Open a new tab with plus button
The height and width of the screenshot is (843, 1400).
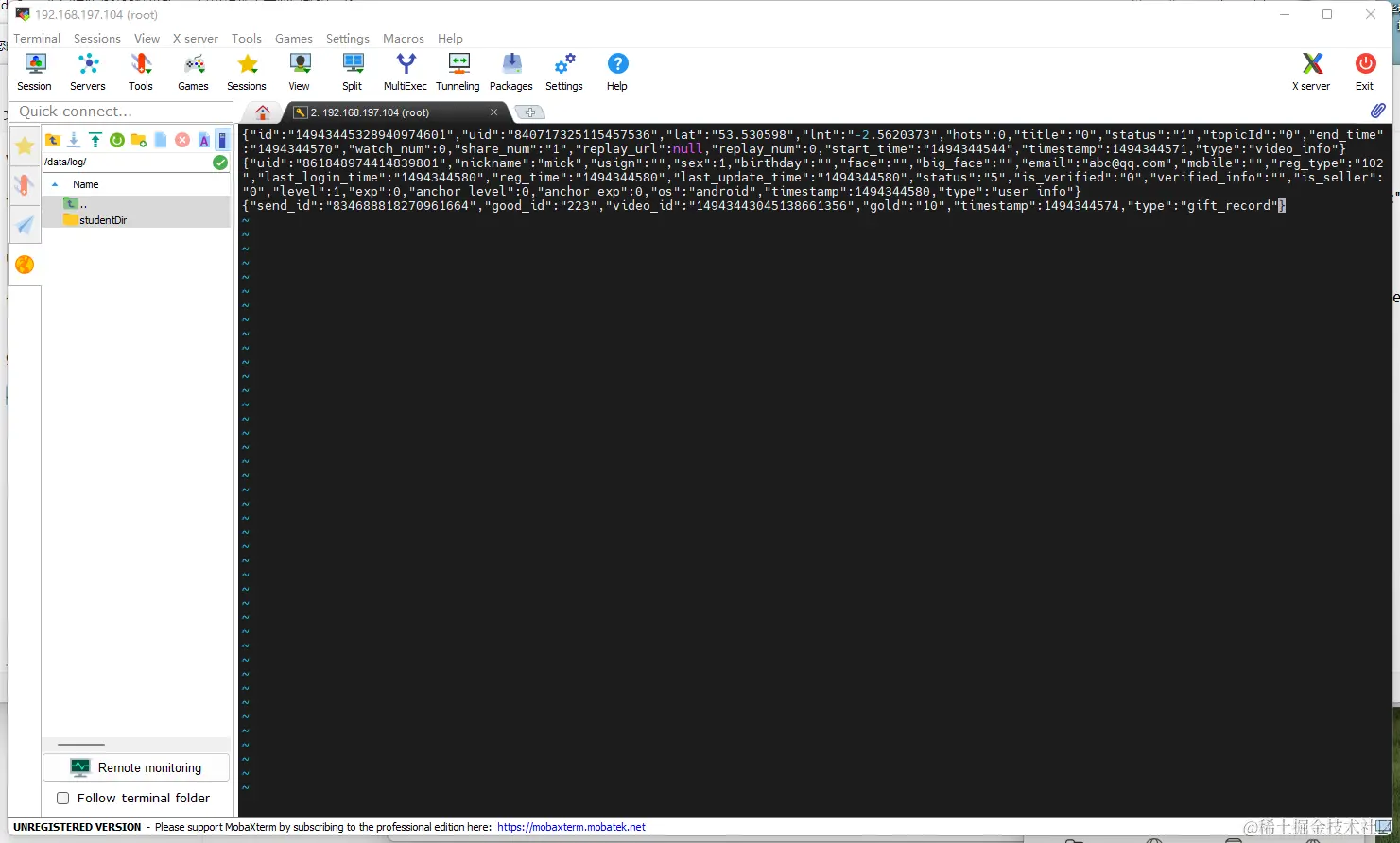click(x=529, y=112)
